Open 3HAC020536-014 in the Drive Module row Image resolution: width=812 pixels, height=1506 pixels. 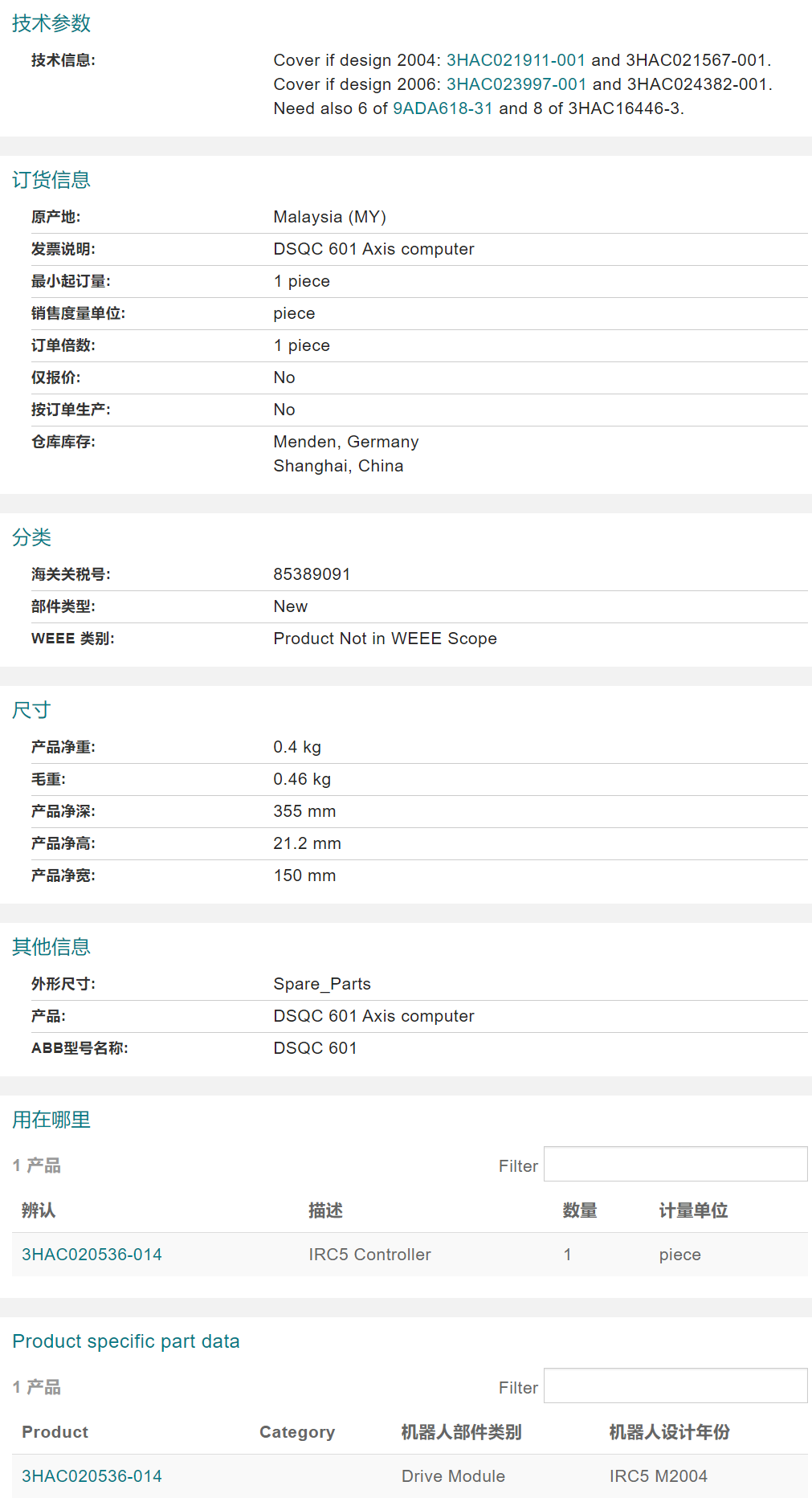coord(92,1476)
